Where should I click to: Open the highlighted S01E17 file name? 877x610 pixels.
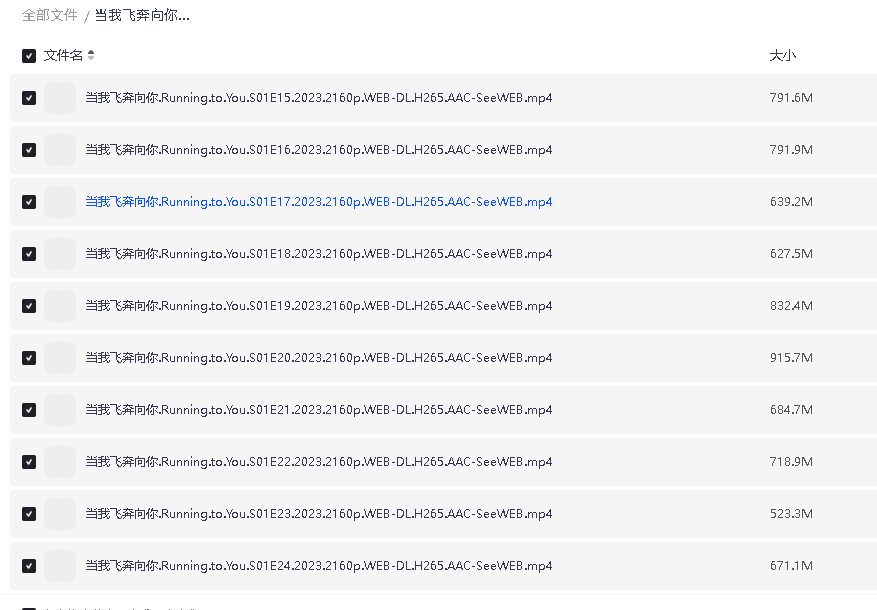(318, 202)
